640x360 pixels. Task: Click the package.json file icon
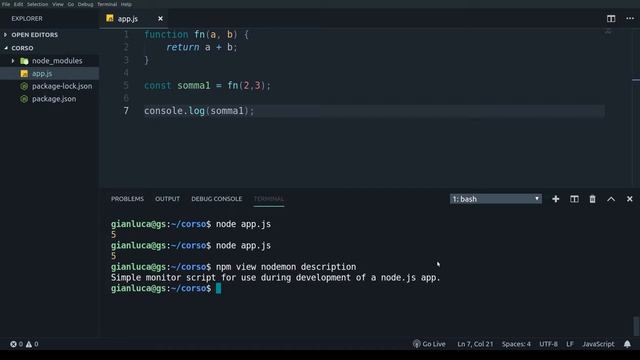(24, 99)
